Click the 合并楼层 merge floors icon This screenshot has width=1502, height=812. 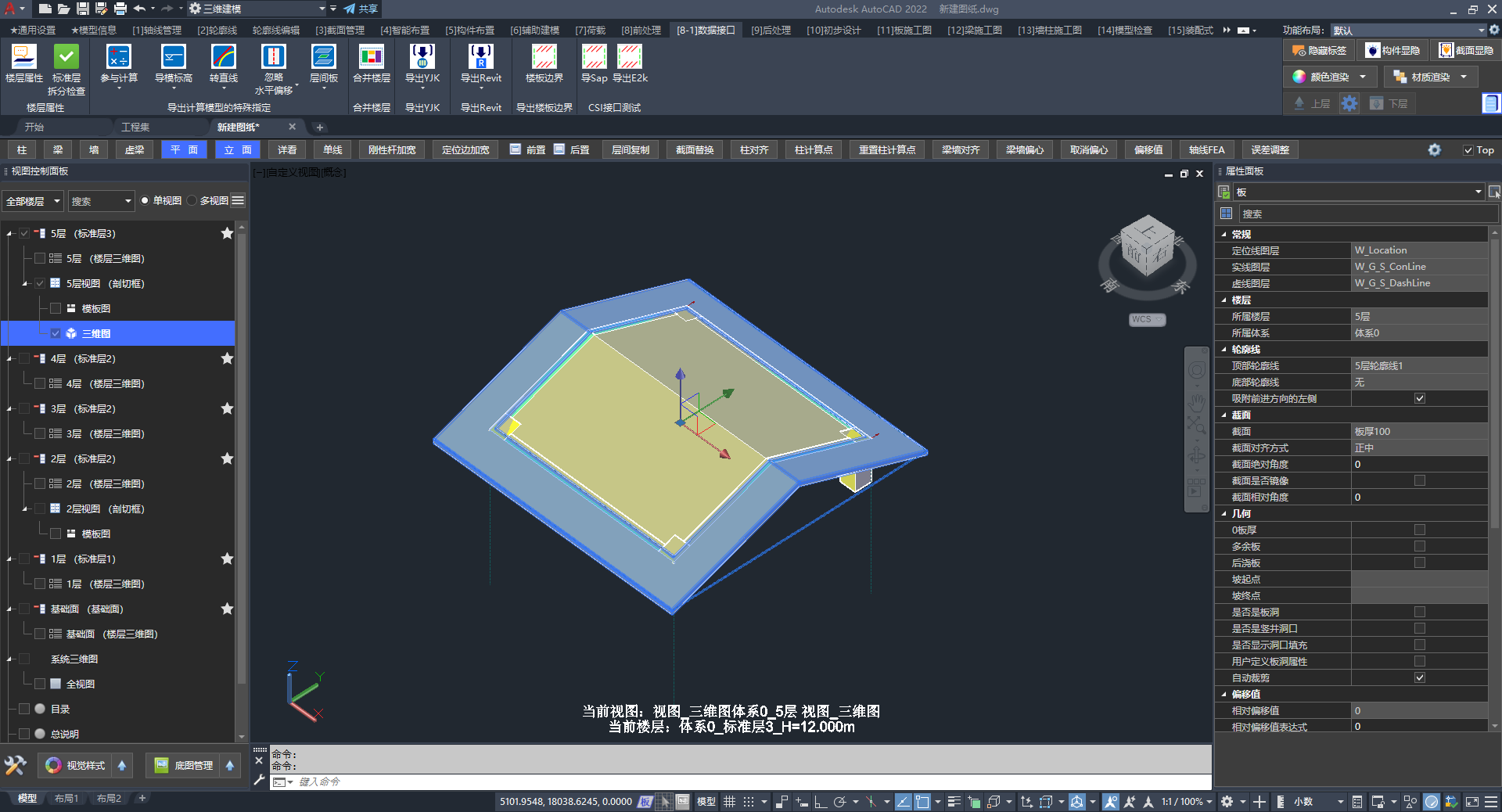point(371,58)
